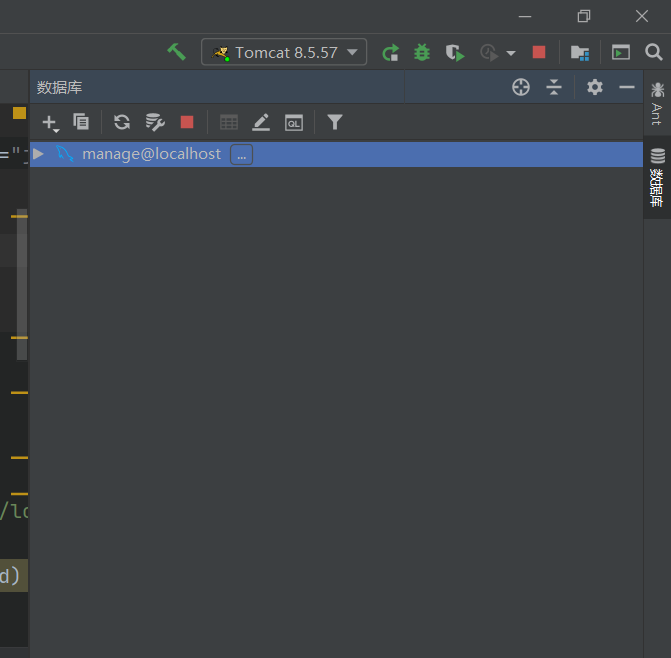Expand the manage@localhost tree node

[x=39, y=154]
